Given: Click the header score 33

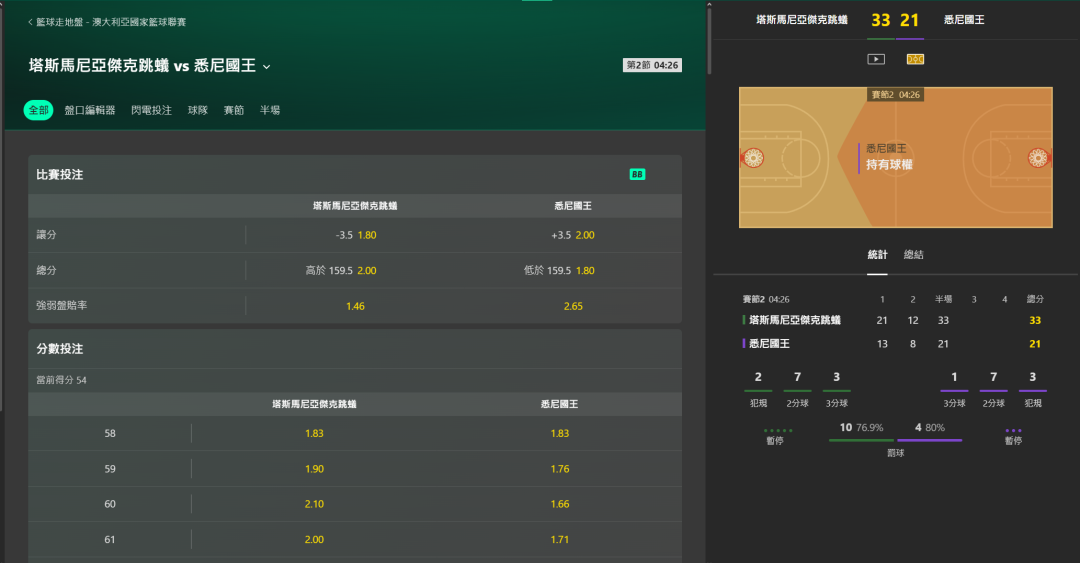Looking at the screenshot, I should 881,21.
